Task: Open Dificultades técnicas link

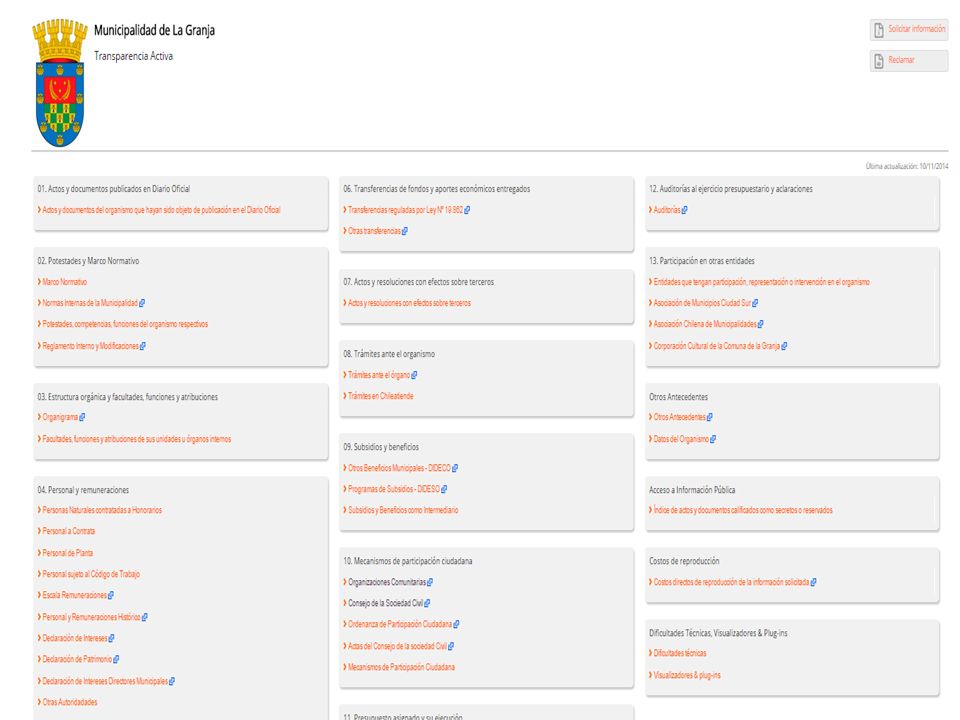Action: point(680,653)
